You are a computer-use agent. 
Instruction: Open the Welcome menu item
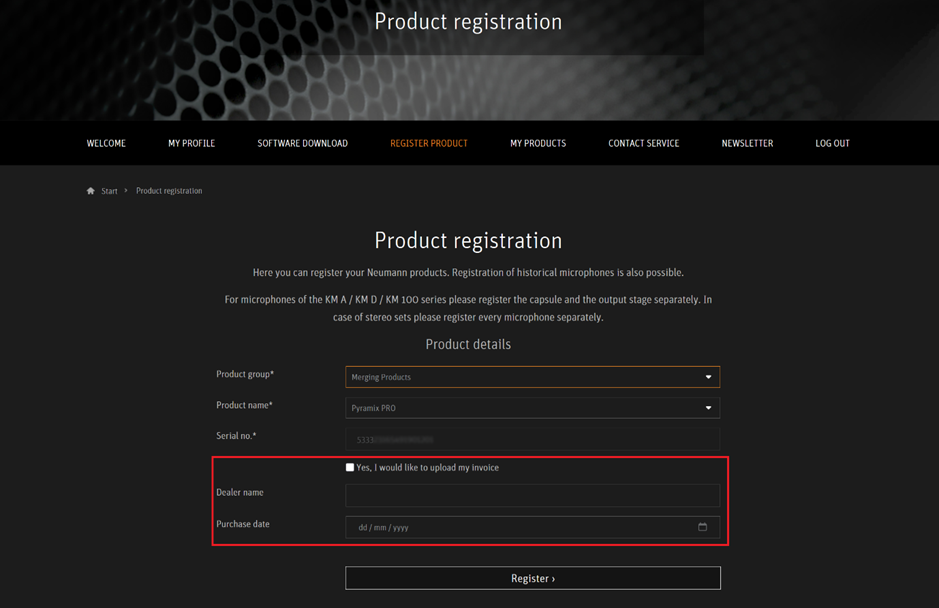point(106,143)
